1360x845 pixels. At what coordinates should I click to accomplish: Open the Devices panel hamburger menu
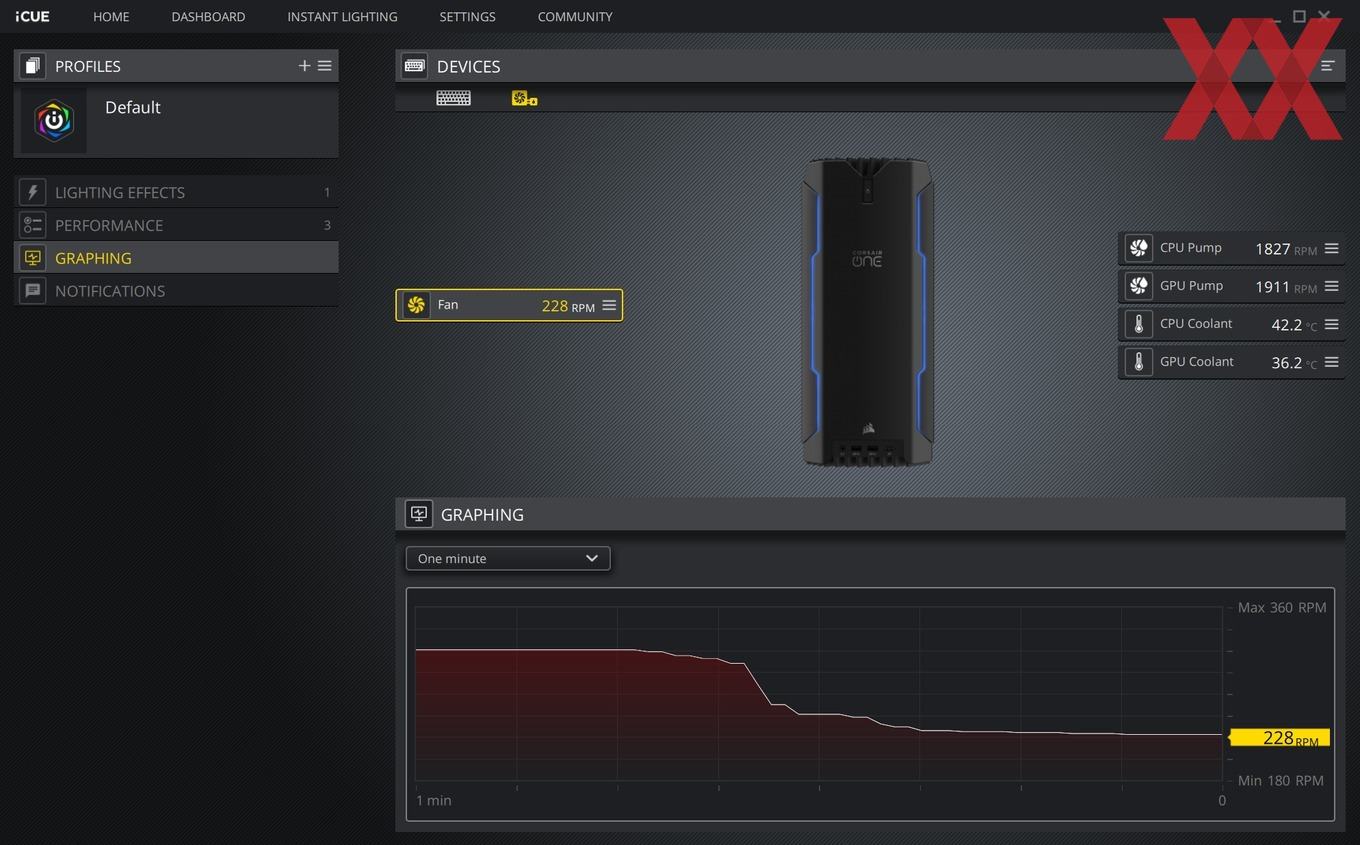[x=1328, y=66]
